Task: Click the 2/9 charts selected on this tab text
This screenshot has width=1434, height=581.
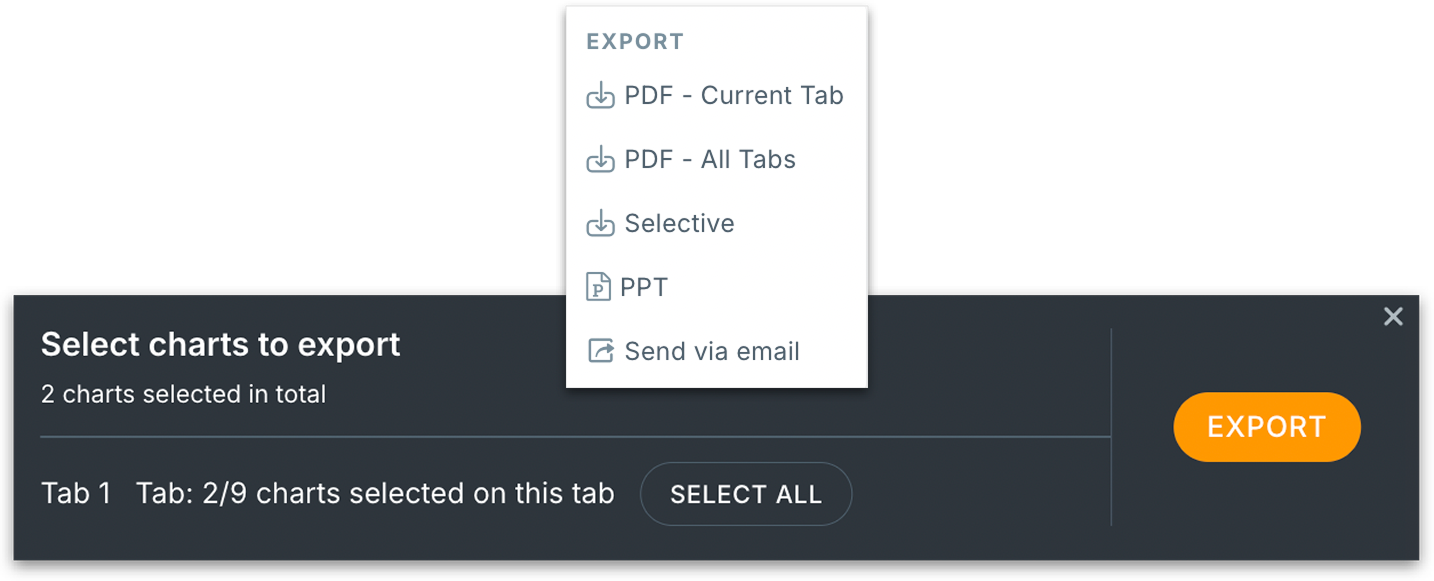Action: (375, 494)
